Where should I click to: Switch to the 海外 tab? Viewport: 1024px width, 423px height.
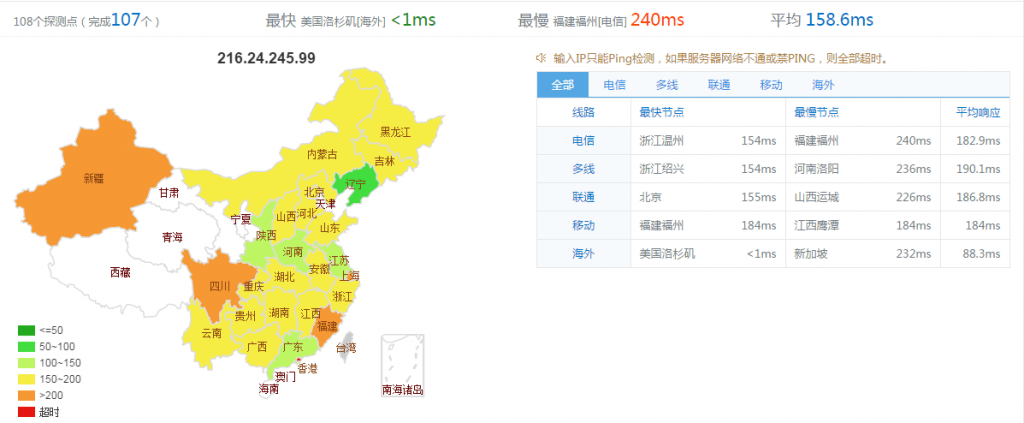(x=823, y=85)
